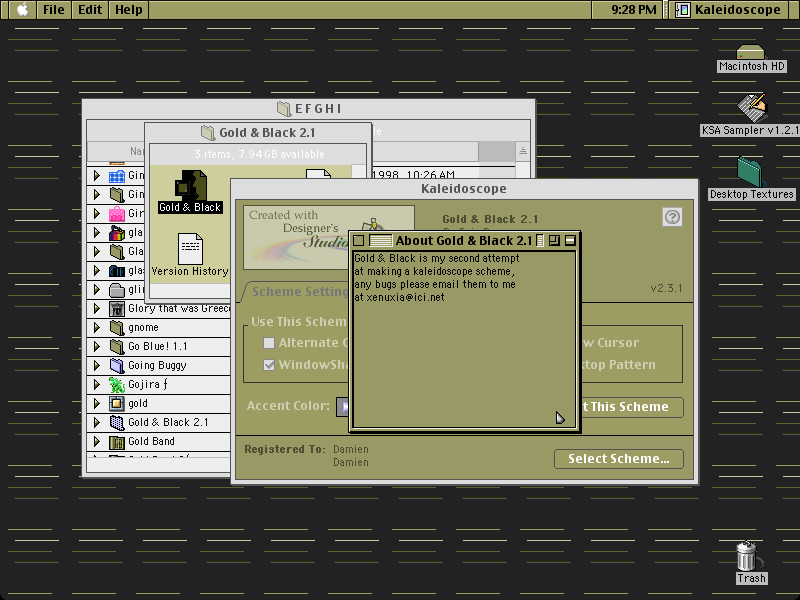
Task: Click the dark blue folder icon in EFGHI list
Action: coord(117,271)
